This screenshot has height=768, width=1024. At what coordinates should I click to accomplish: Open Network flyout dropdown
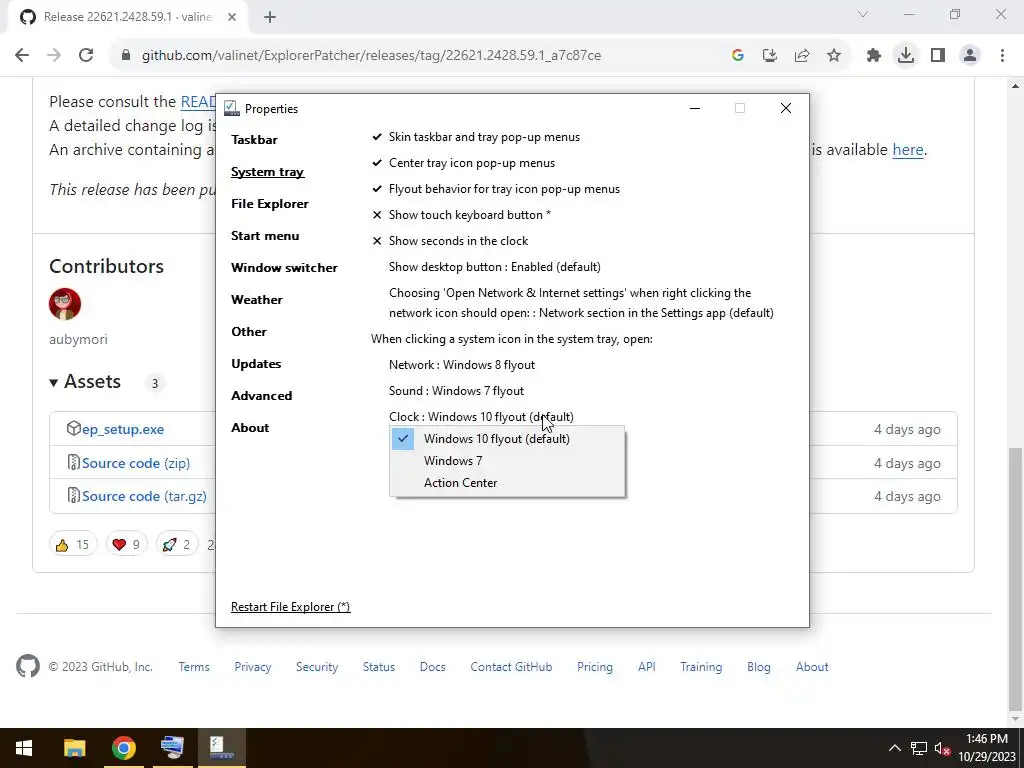coord(462,365)
